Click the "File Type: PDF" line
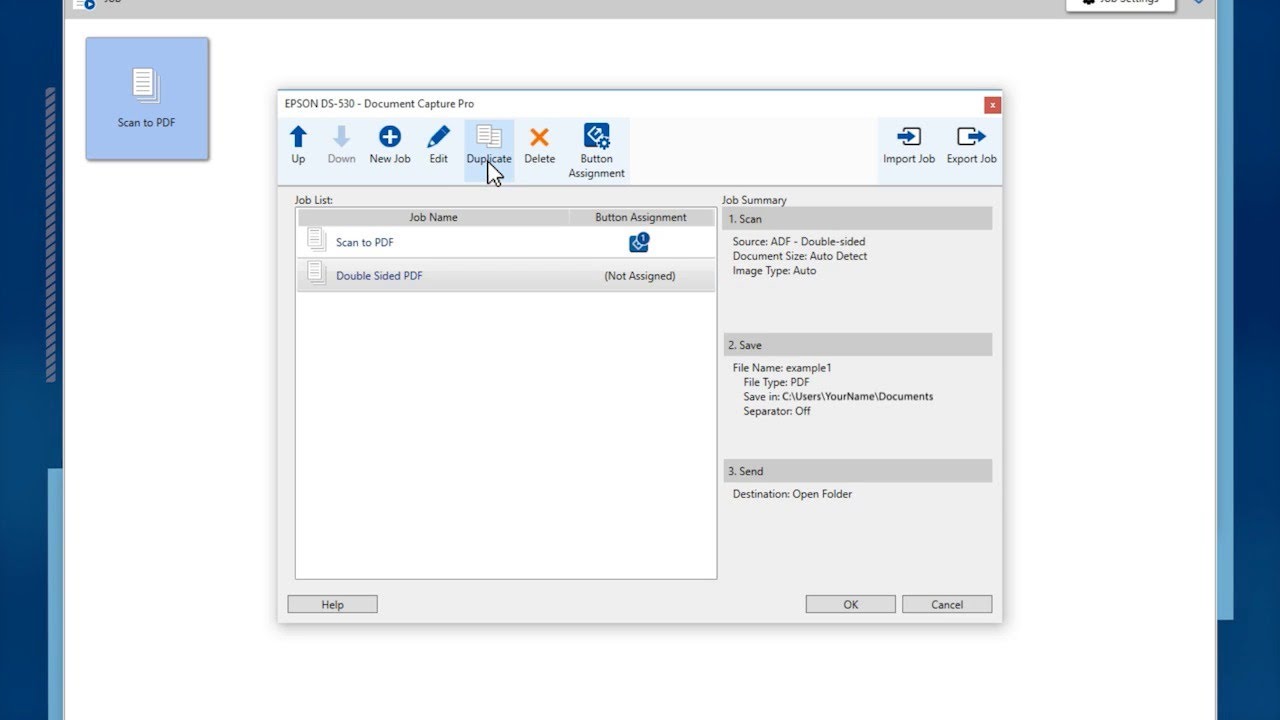The width and height of the screenshot is (1280, 720). pos(776,382)
